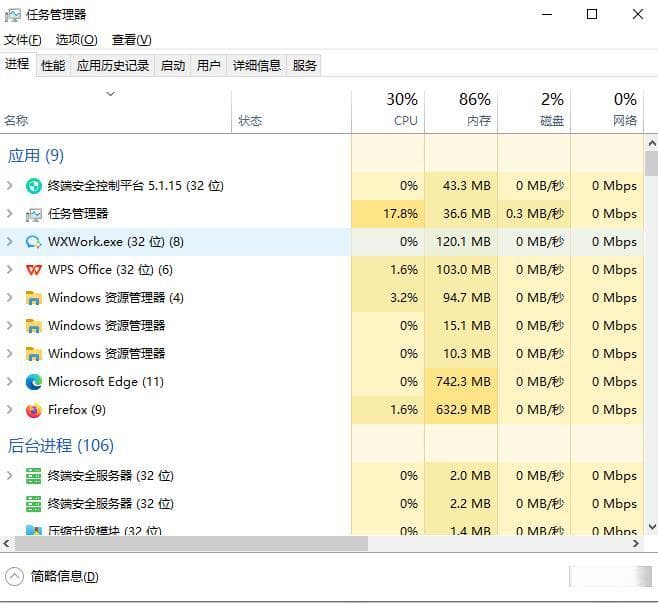Click the 简略信息(D) link text

[65, 577]
